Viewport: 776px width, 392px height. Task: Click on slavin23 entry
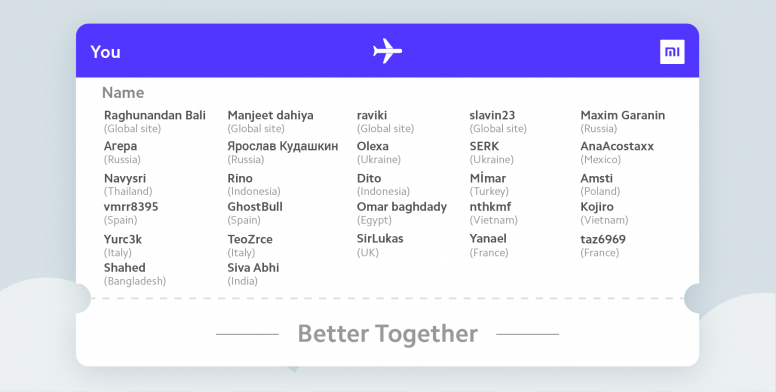coord(492,115)
